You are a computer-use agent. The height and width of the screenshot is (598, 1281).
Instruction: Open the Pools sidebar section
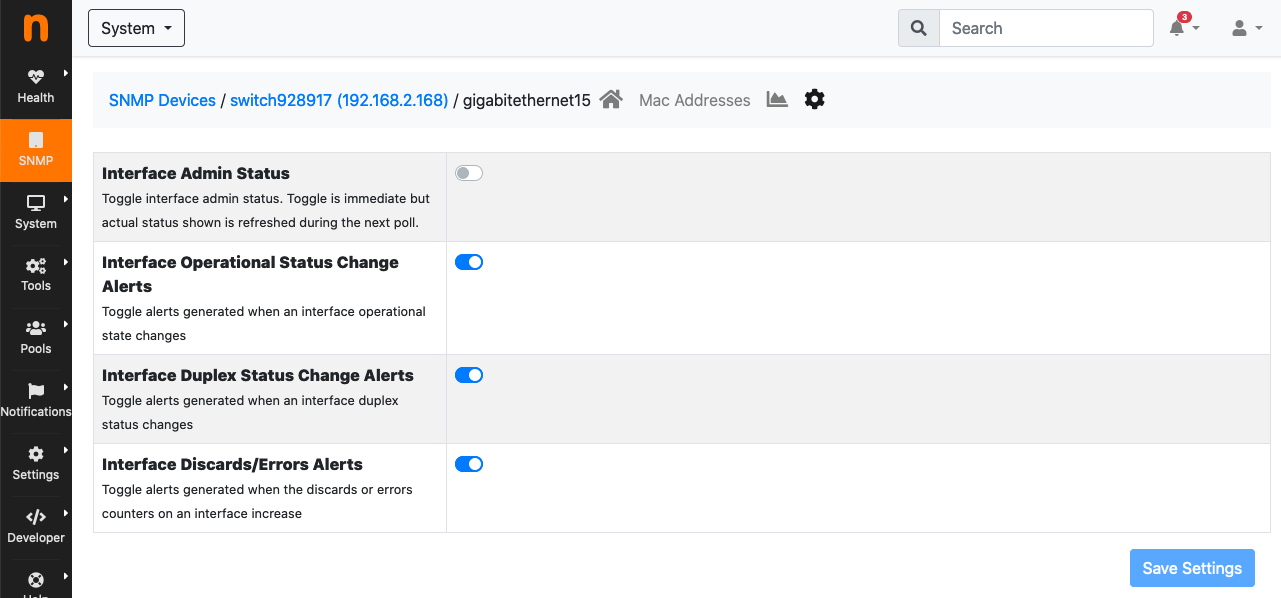[x=36, y=338]
